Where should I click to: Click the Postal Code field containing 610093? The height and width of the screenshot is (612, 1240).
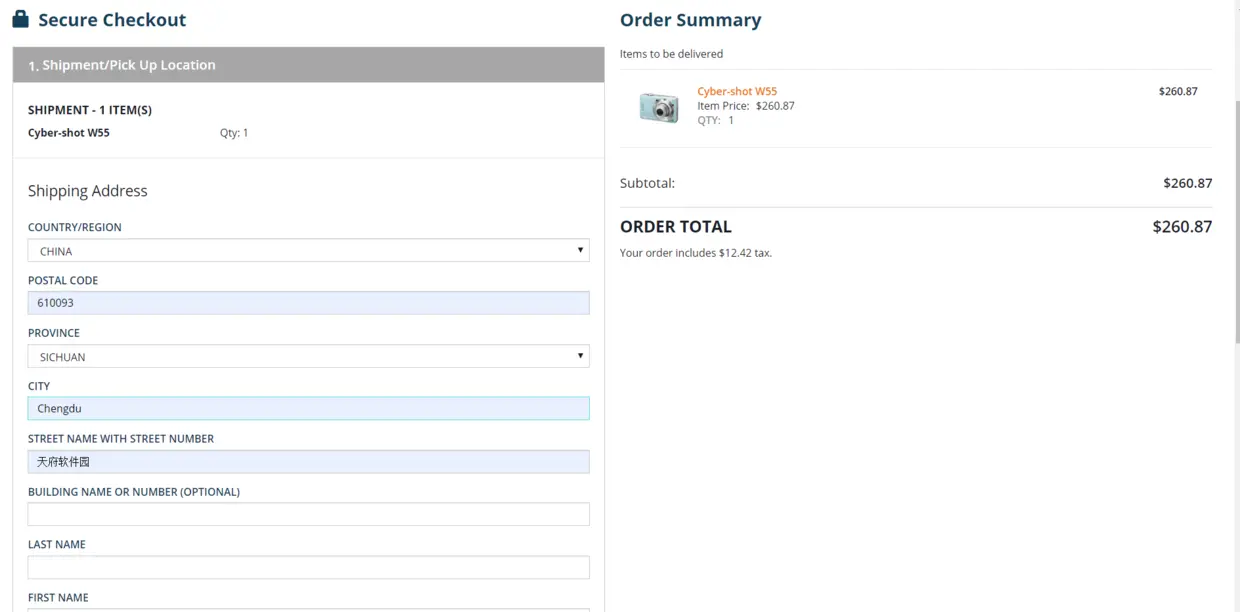(308, 303)
